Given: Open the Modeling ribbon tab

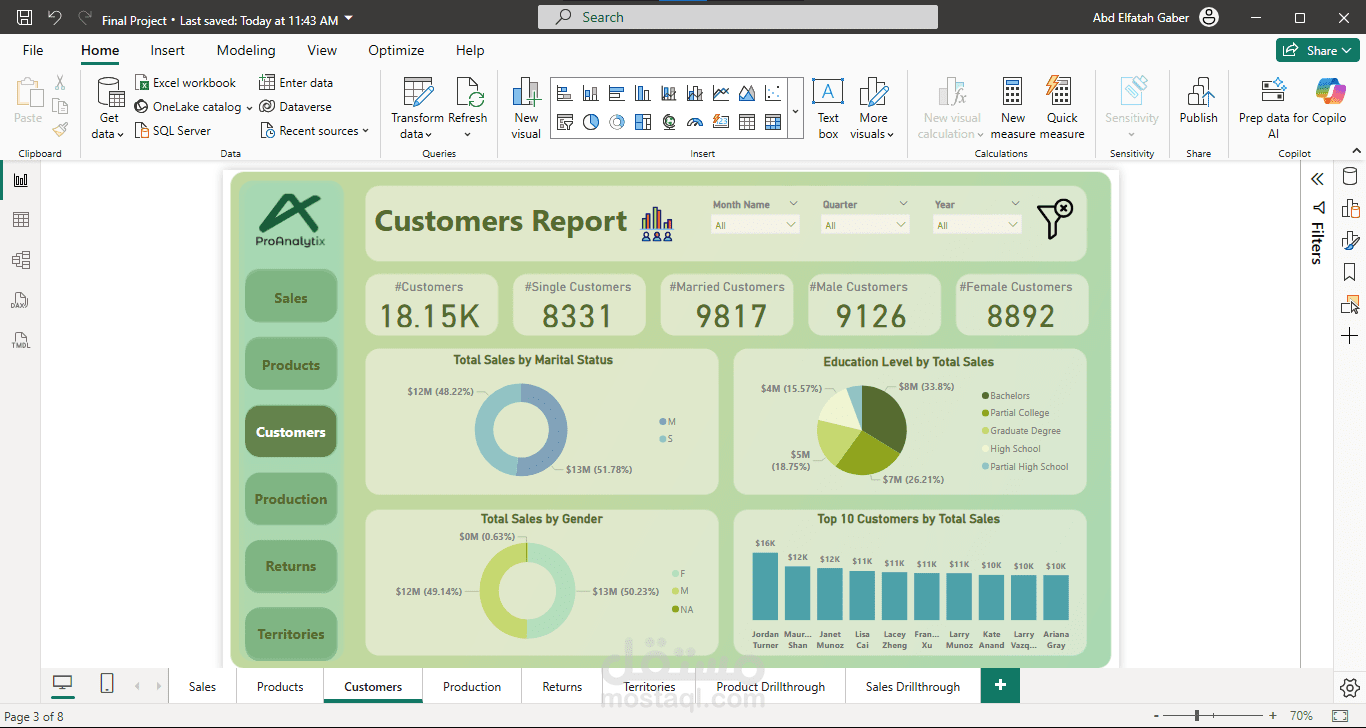Looking at the screenshot, I should click(246, 50).
